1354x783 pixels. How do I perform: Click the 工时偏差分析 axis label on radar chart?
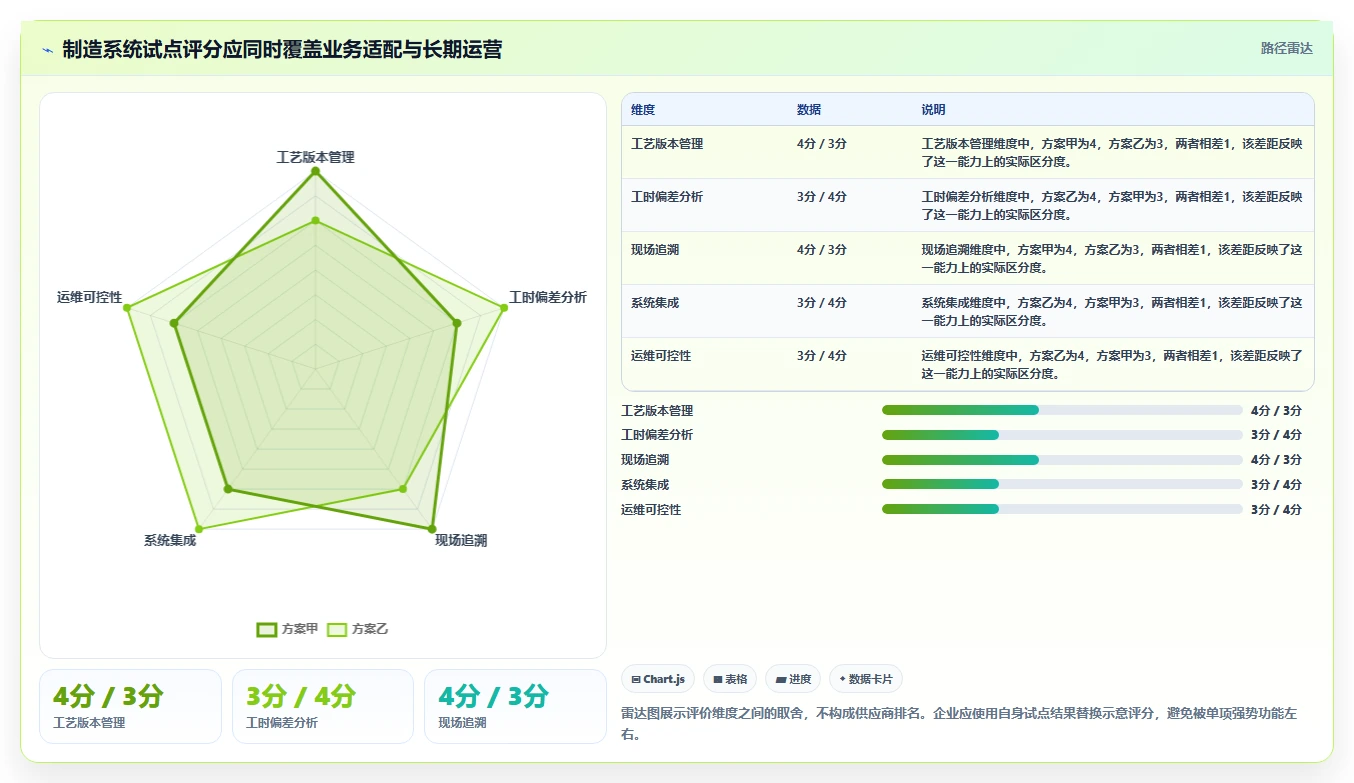(x=548, y=297)
